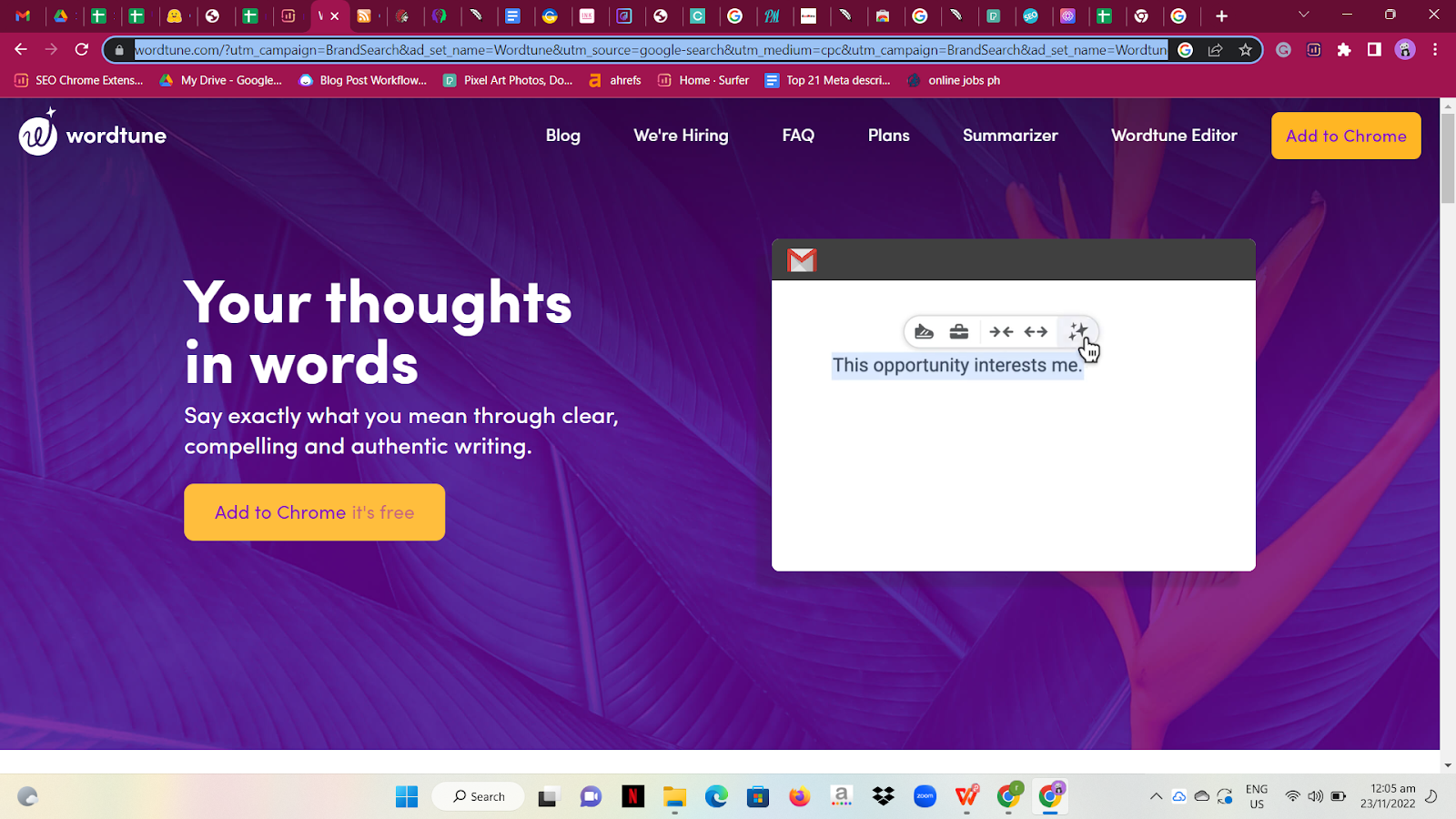The image size is (1456, 819).
Task: Open Task View from the taskbar
Action: pyautogui.click(x=548, y=797)
